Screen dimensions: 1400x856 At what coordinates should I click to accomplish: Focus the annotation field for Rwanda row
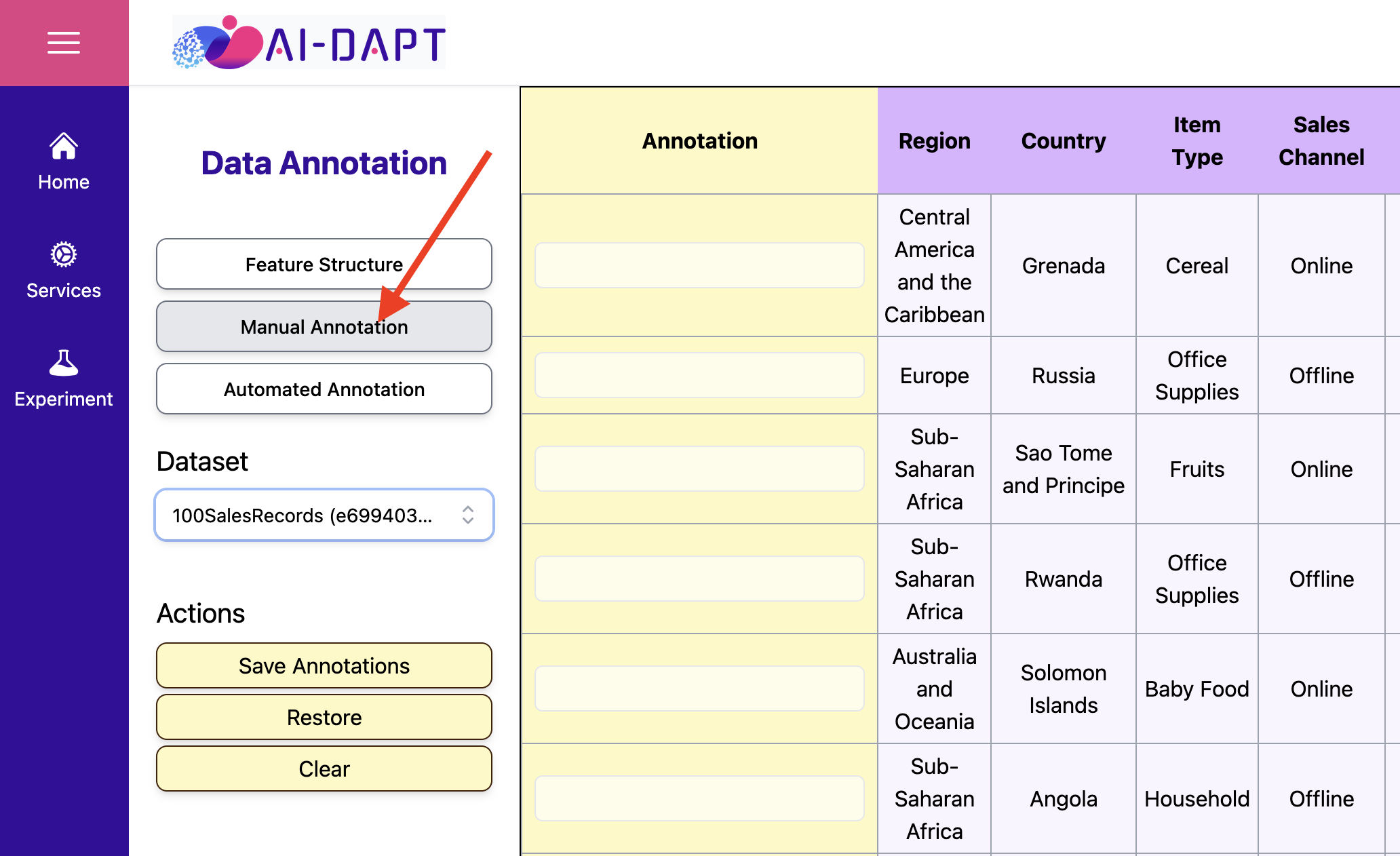tap(699, 579)
